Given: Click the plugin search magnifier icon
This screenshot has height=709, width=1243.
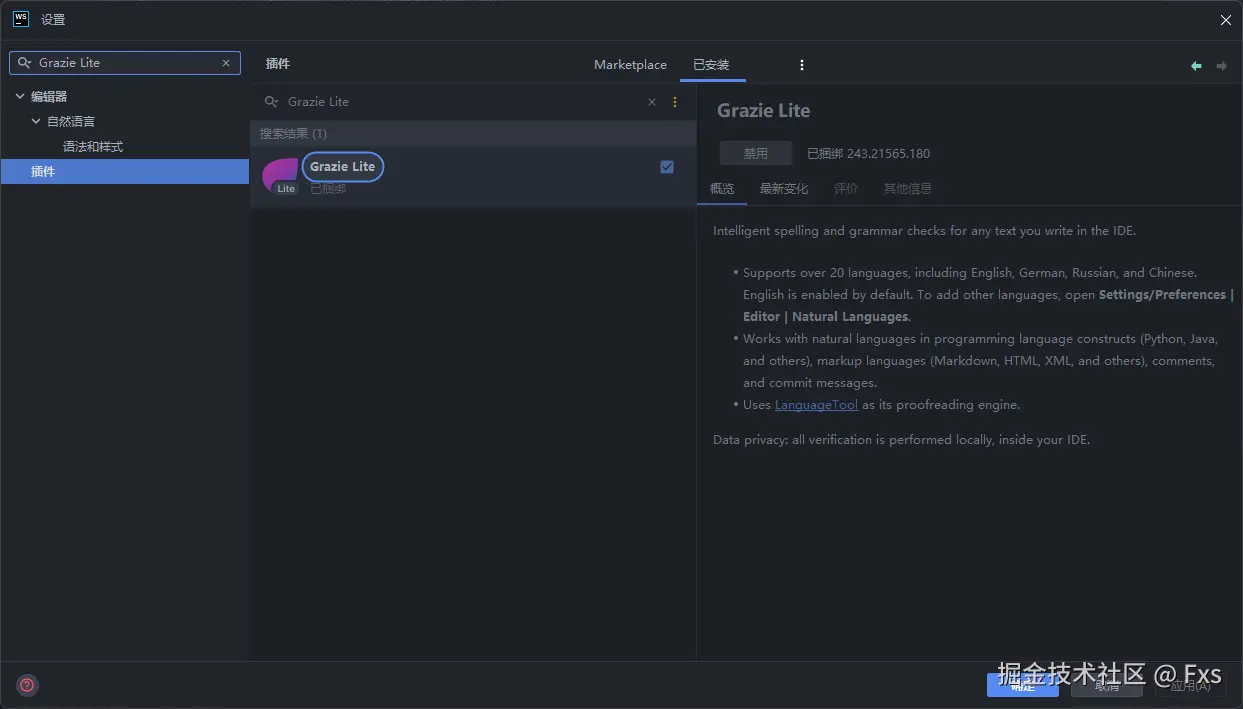Looking at the screenshot, I should coord(271,102).
